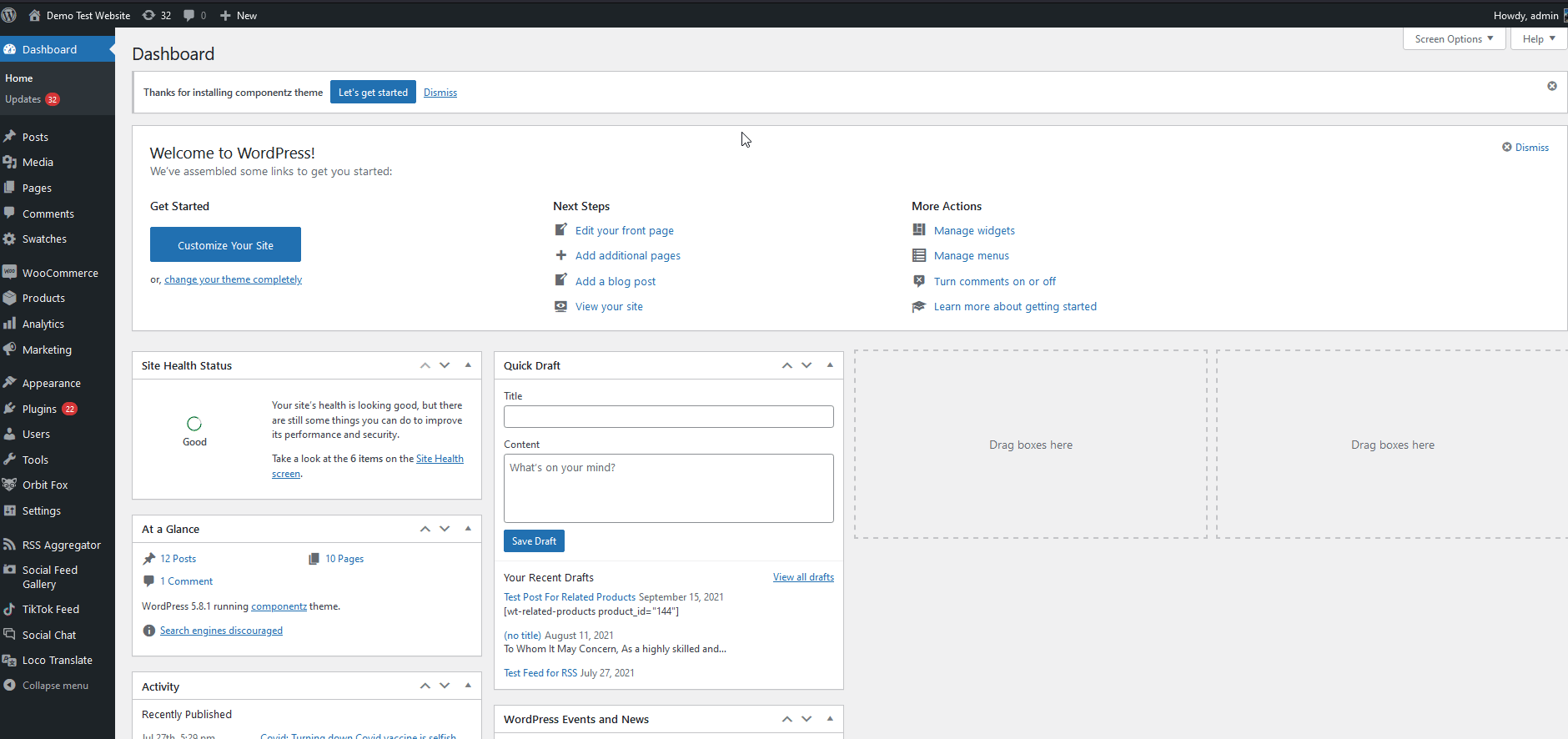This screenshot has height=739, width=1568.
Task: Click the TikTok Feed icon
Action: pos(10,609)
